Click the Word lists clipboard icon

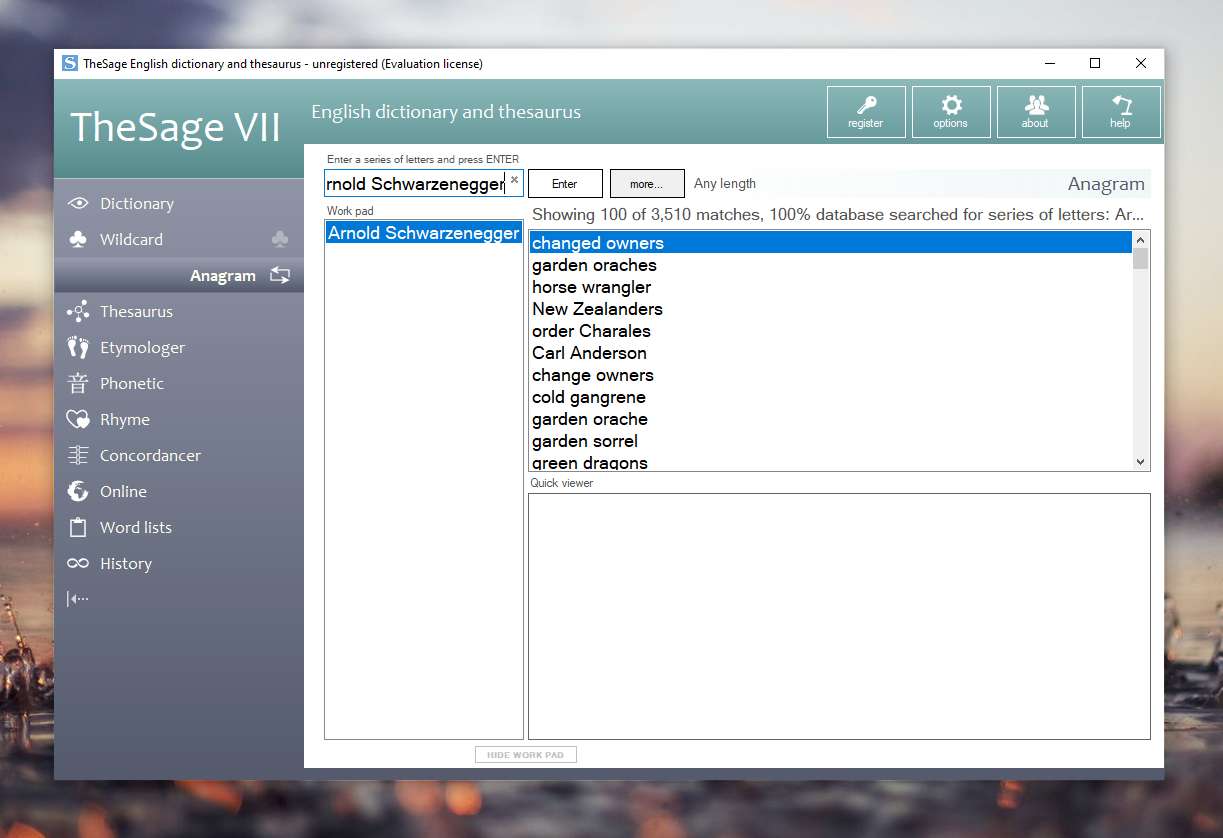tap(78, 528)
